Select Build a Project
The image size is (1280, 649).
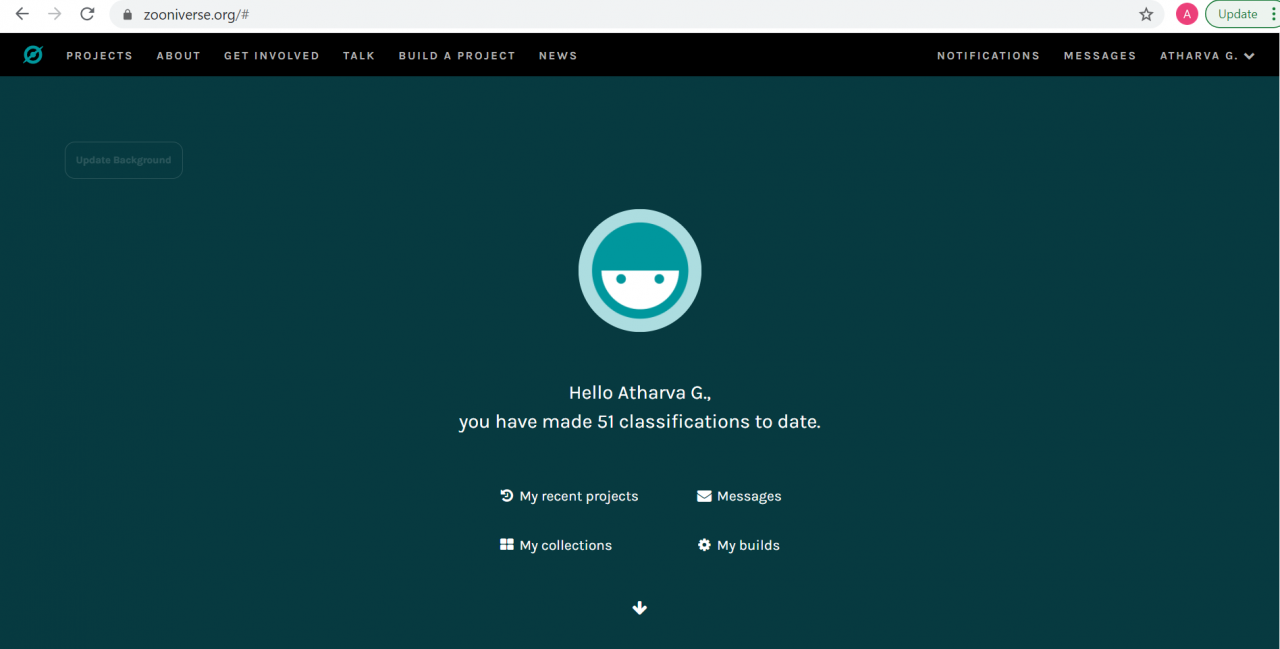point(457,56)
